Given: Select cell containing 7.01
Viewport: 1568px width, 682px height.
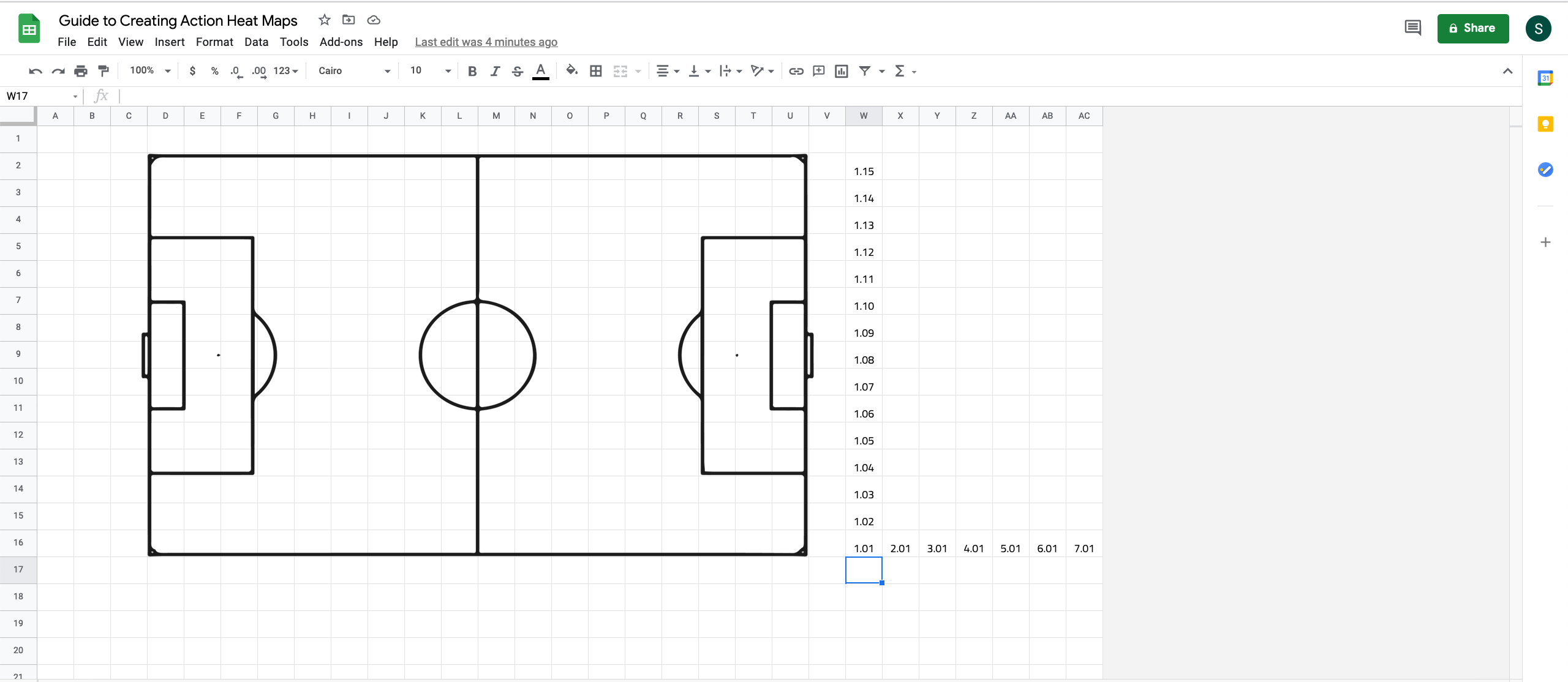Looking at the screenshot, I should pyautogui.click(x=1084, y=544).
